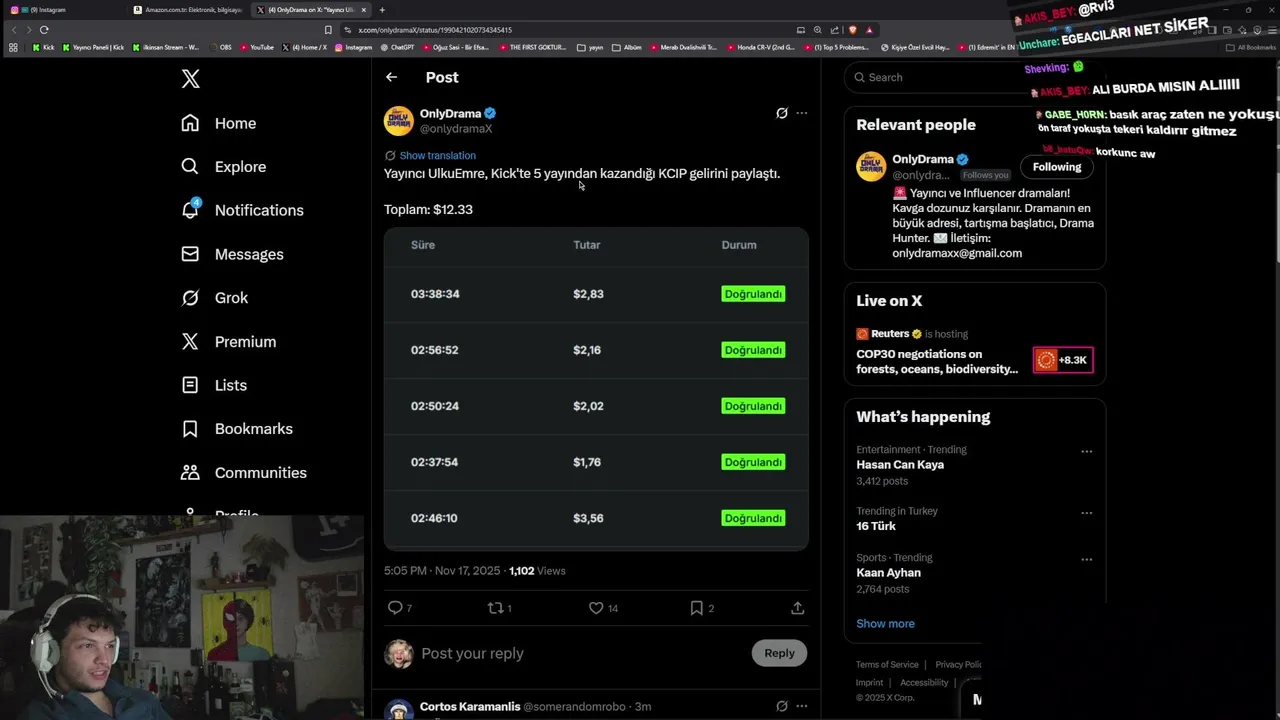
Task: Click the Search field on X
Action: (x=975, y=77)
